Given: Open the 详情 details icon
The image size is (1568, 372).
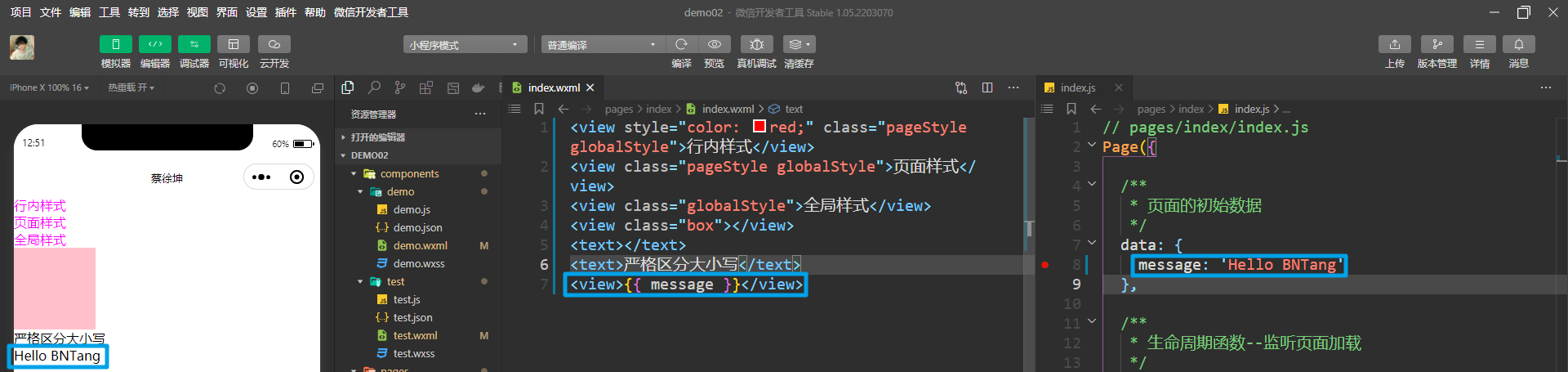Looking at the screenshot, I should 1480,44.
